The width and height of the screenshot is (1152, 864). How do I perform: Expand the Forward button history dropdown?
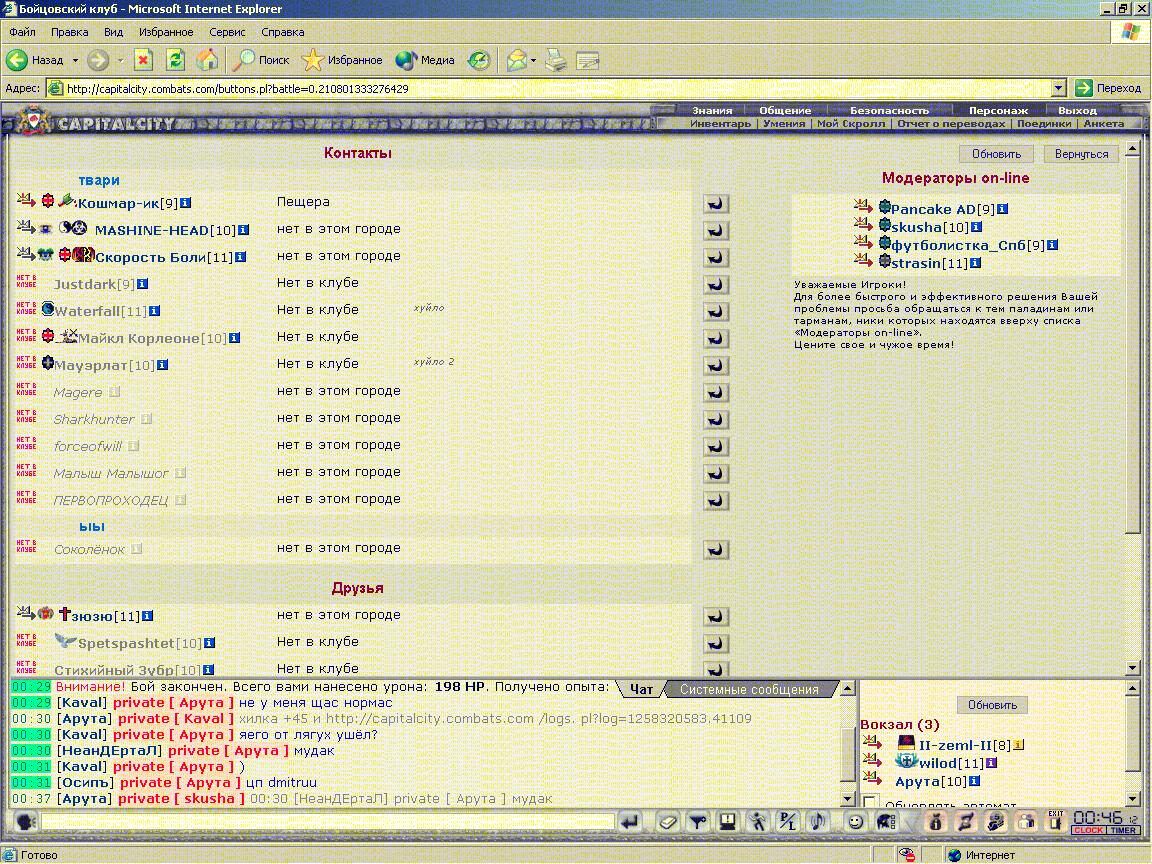120,60
